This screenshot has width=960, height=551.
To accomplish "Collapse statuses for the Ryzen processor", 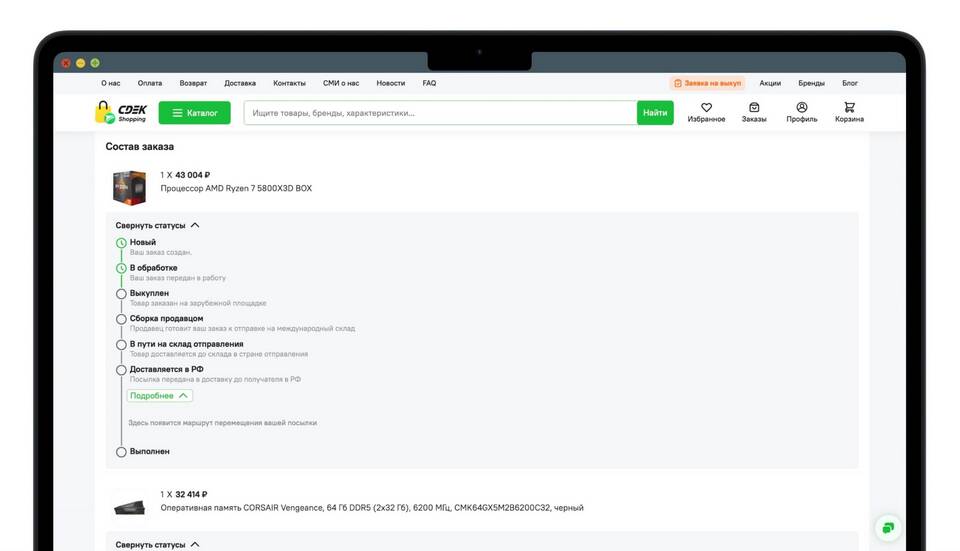I will pyautogui.click(x=157, y=225).
